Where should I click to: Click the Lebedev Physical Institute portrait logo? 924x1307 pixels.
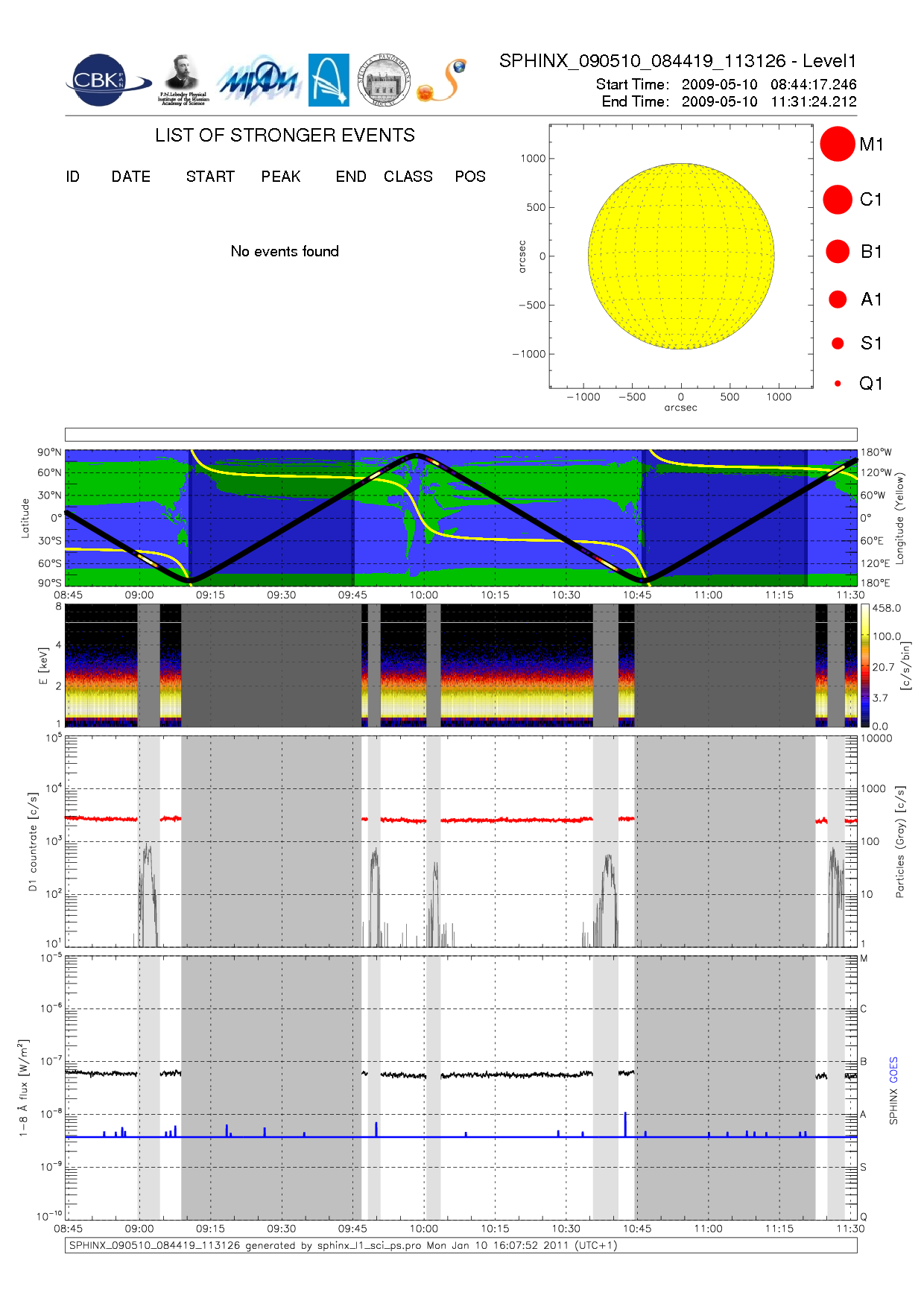pos(183,80)
